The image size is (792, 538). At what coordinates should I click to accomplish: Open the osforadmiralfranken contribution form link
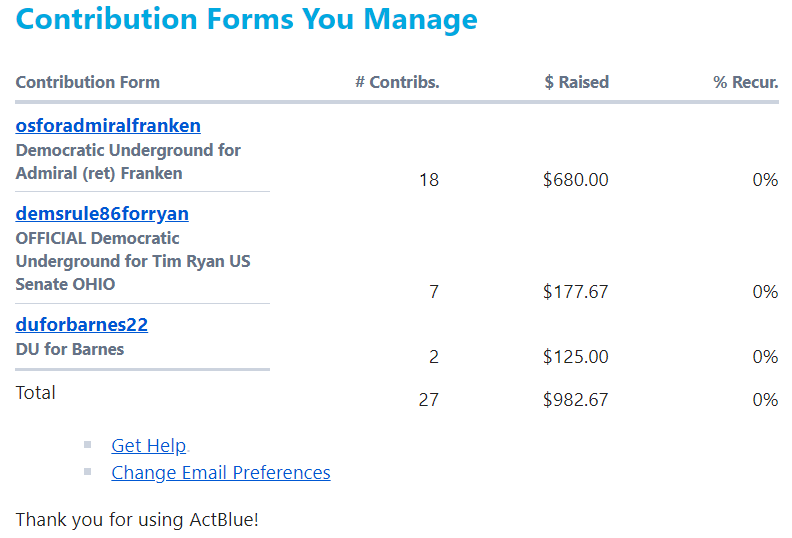click(108, 126)
